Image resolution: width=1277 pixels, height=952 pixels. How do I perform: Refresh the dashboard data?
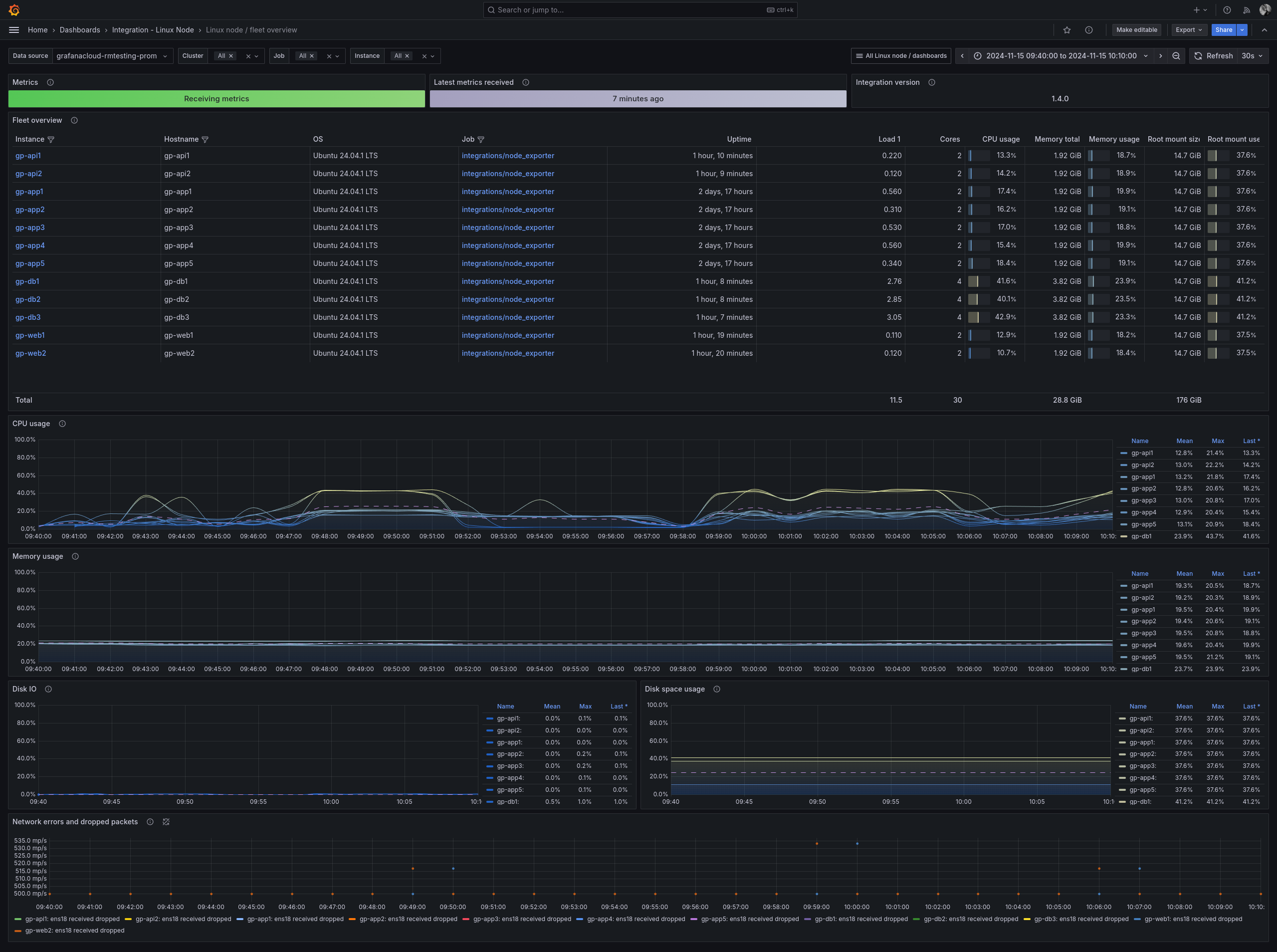[1213, 56]
